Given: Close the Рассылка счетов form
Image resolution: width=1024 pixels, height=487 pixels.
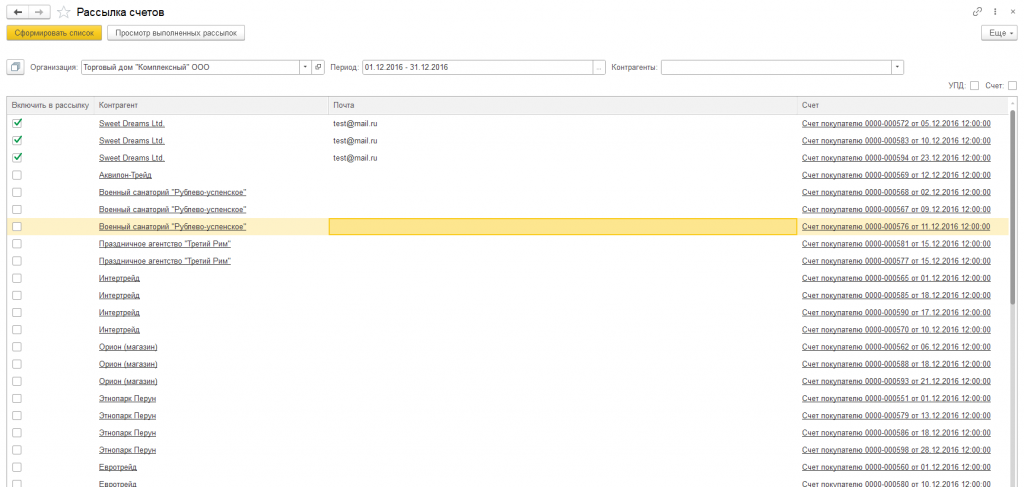Looking at the screenshot, I should pos(1012,12).
